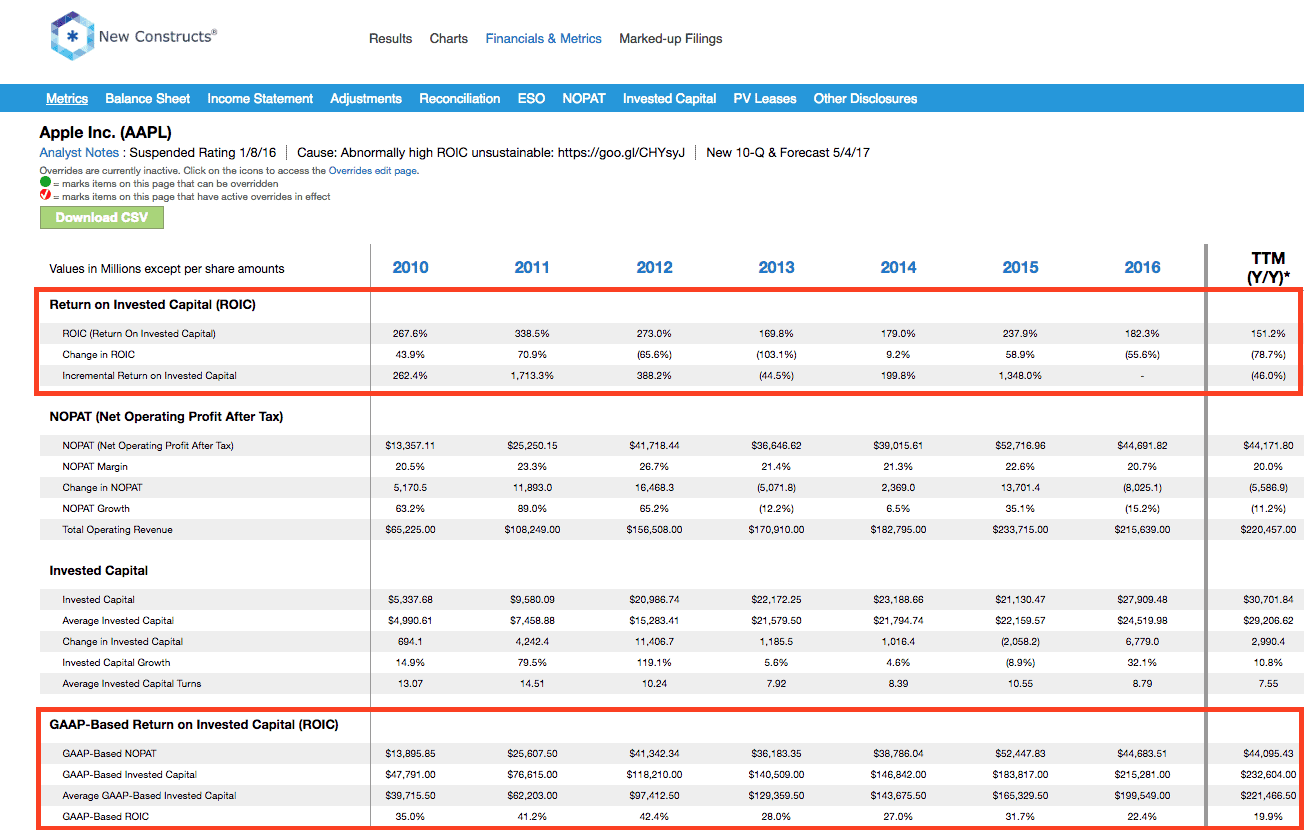Click the 2014 NOPAT growth value 6.5%

pyautogui.click(x=898, y=509)
